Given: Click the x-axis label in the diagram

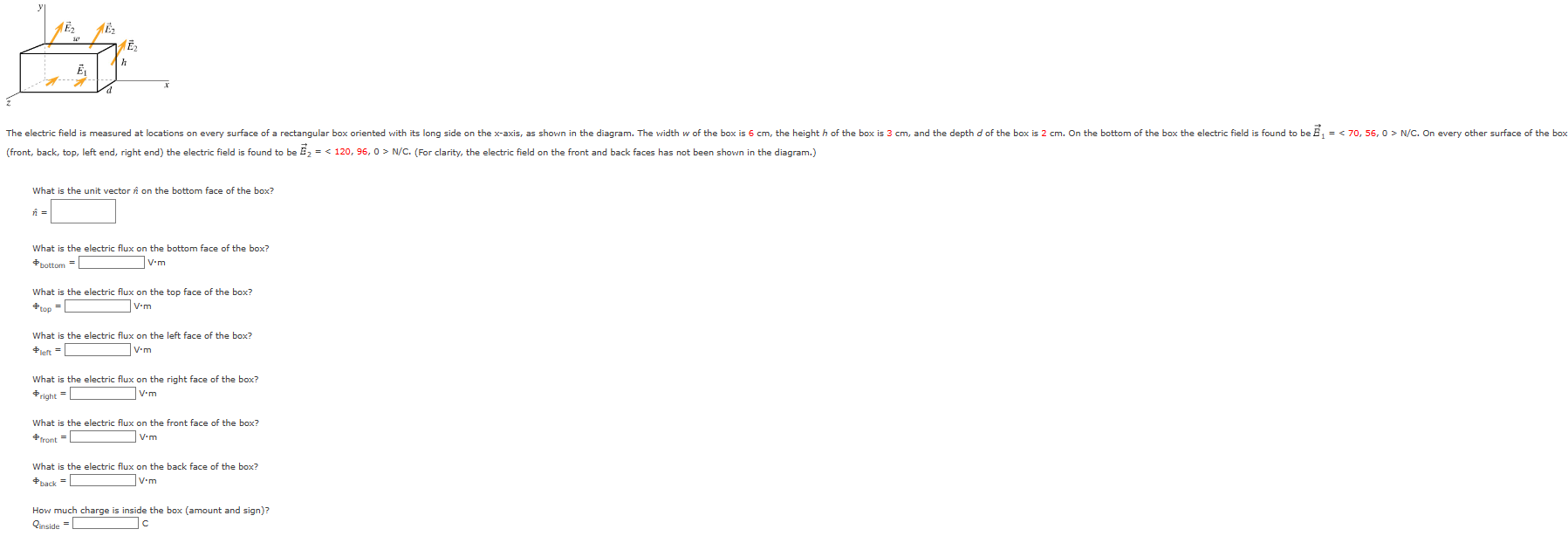Looking at the screenshot, I should pyautogui.click(x=167, y=85).
